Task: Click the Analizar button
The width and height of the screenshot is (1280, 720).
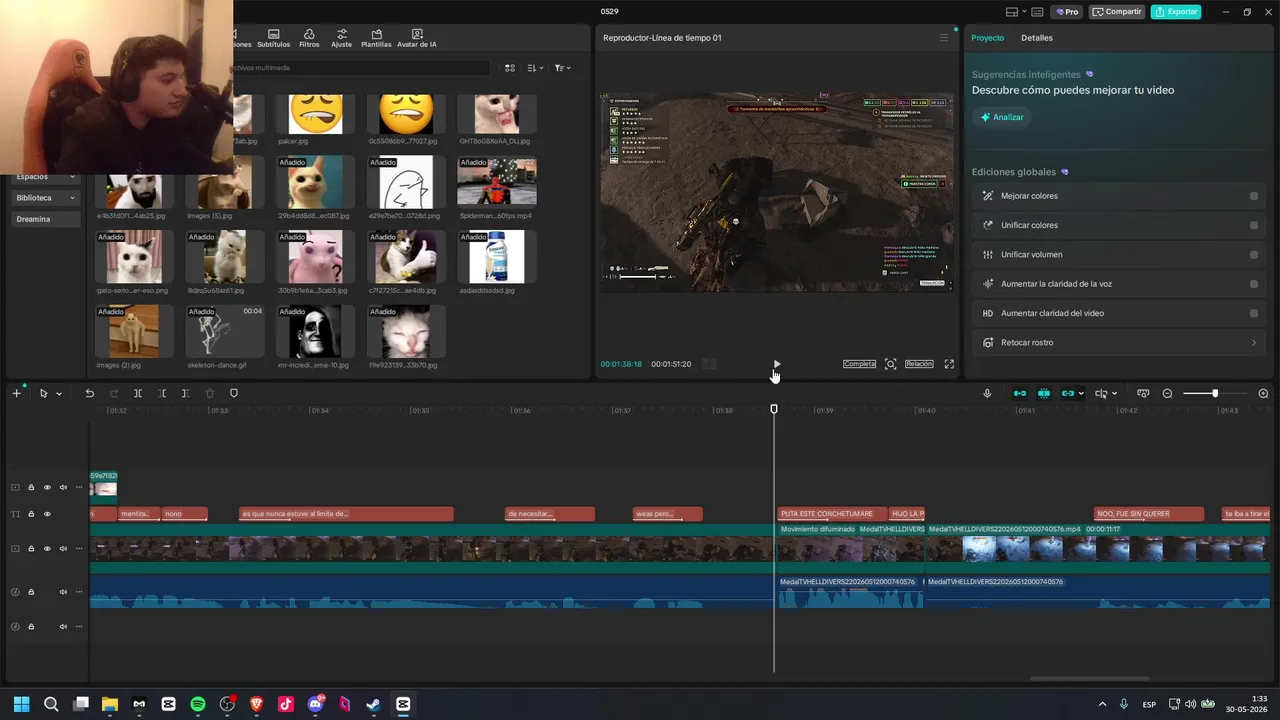Action: coord(1002,117)
